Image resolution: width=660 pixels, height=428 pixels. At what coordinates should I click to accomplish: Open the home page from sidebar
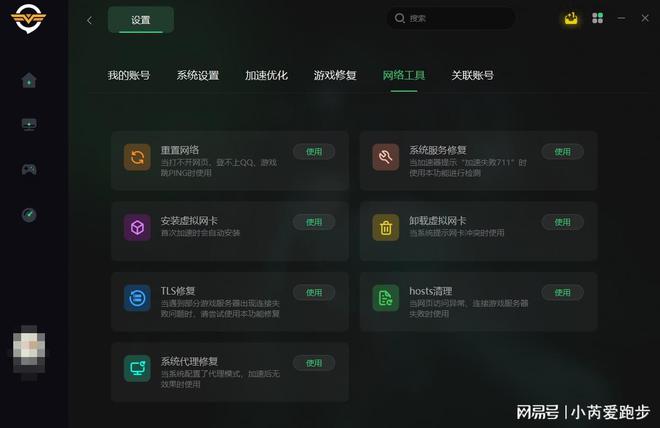click(29, 80)
